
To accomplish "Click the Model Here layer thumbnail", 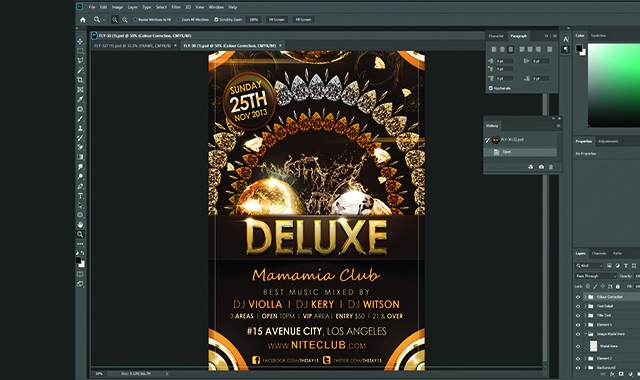I will 593,346.
